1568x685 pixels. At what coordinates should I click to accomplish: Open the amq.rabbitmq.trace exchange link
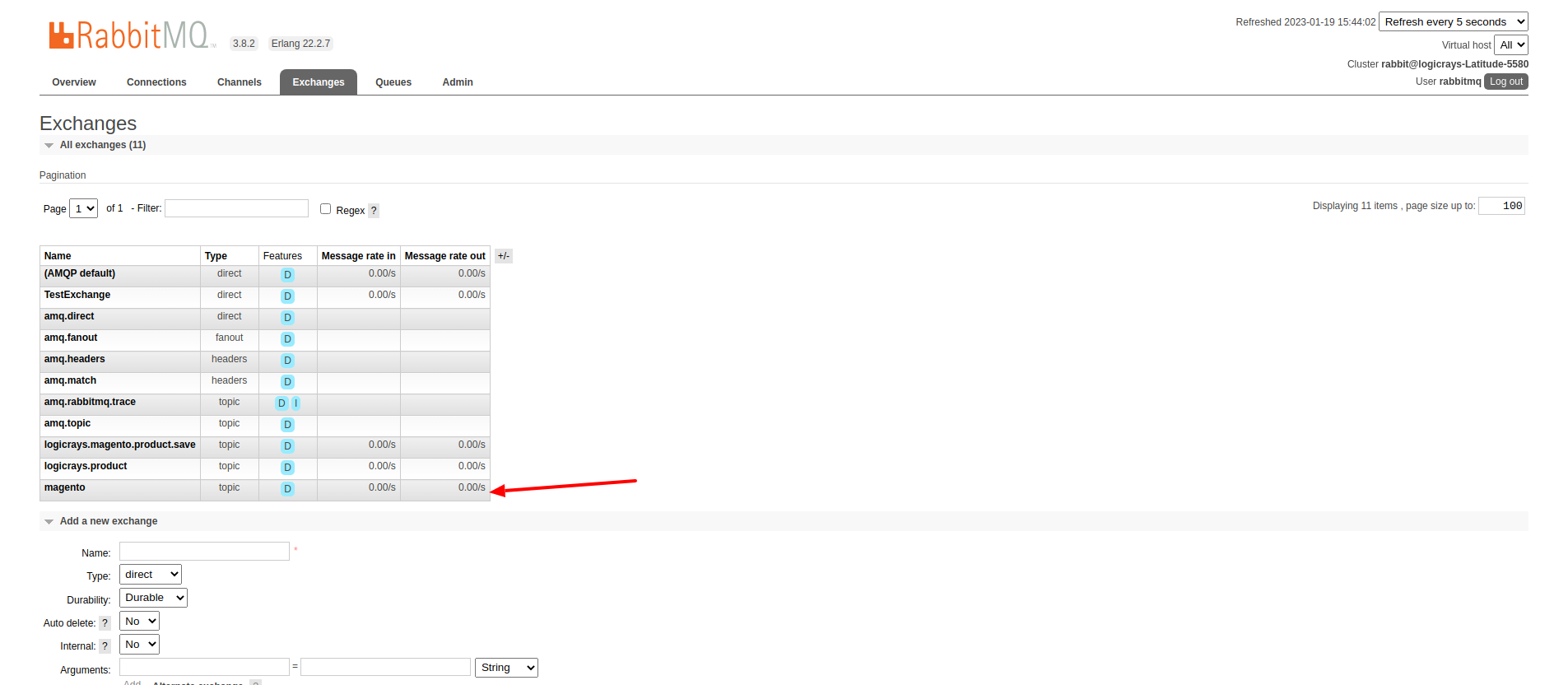(x=90, y=402)
